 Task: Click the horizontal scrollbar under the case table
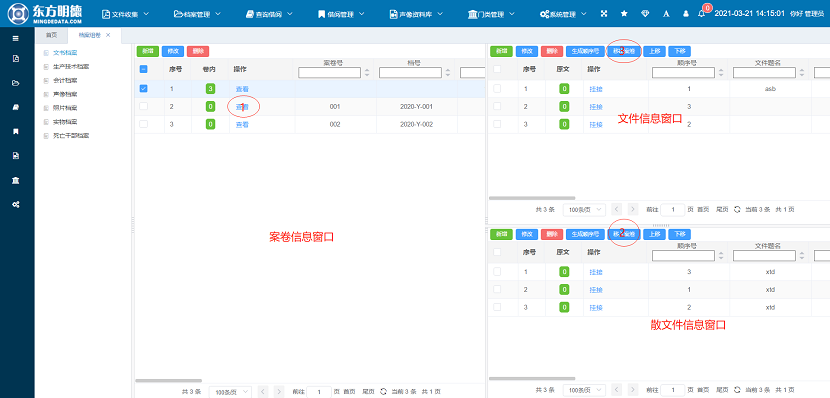point(169,380)
